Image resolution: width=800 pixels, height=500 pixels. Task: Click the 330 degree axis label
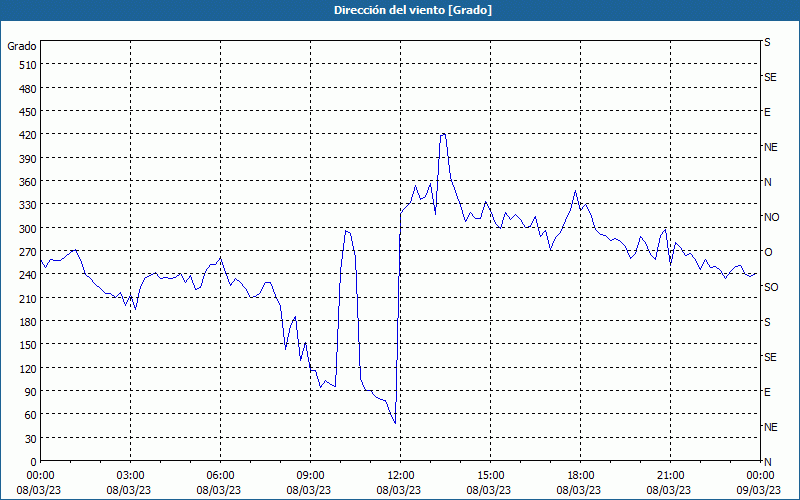click(28, 205)
